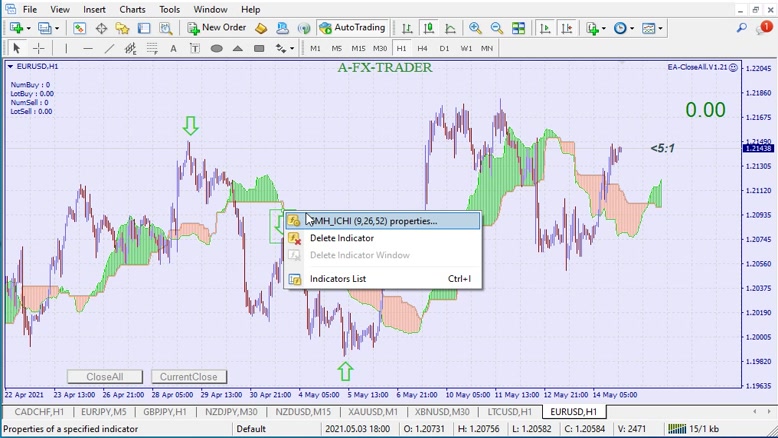Expand the Templates dropdown arrow
The image size is (778, 438).
click(661, 28)
